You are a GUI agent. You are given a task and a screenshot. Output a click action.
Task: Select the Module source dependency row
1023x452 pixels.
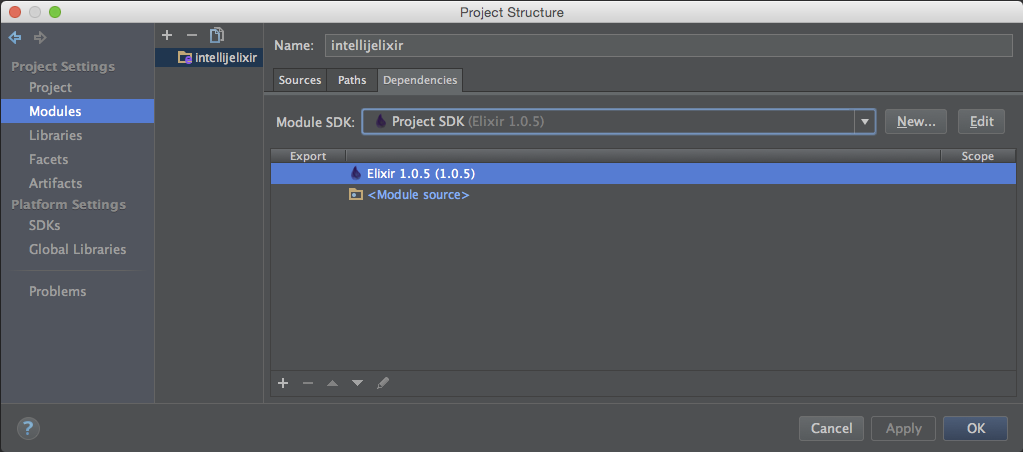click(418, 195)
